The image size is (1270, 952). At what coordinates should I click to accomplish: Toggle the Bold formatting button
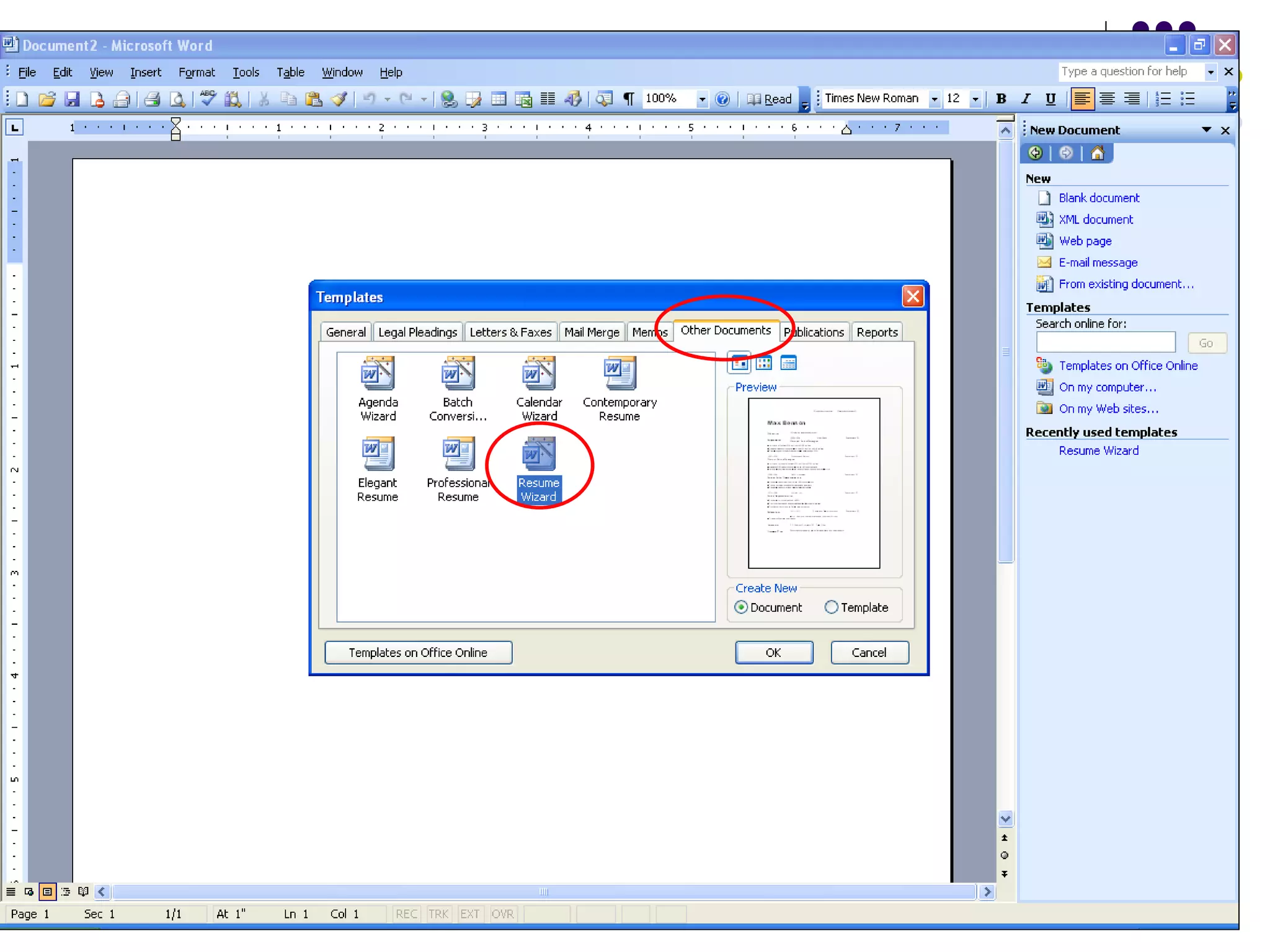tap(1000, 99)
